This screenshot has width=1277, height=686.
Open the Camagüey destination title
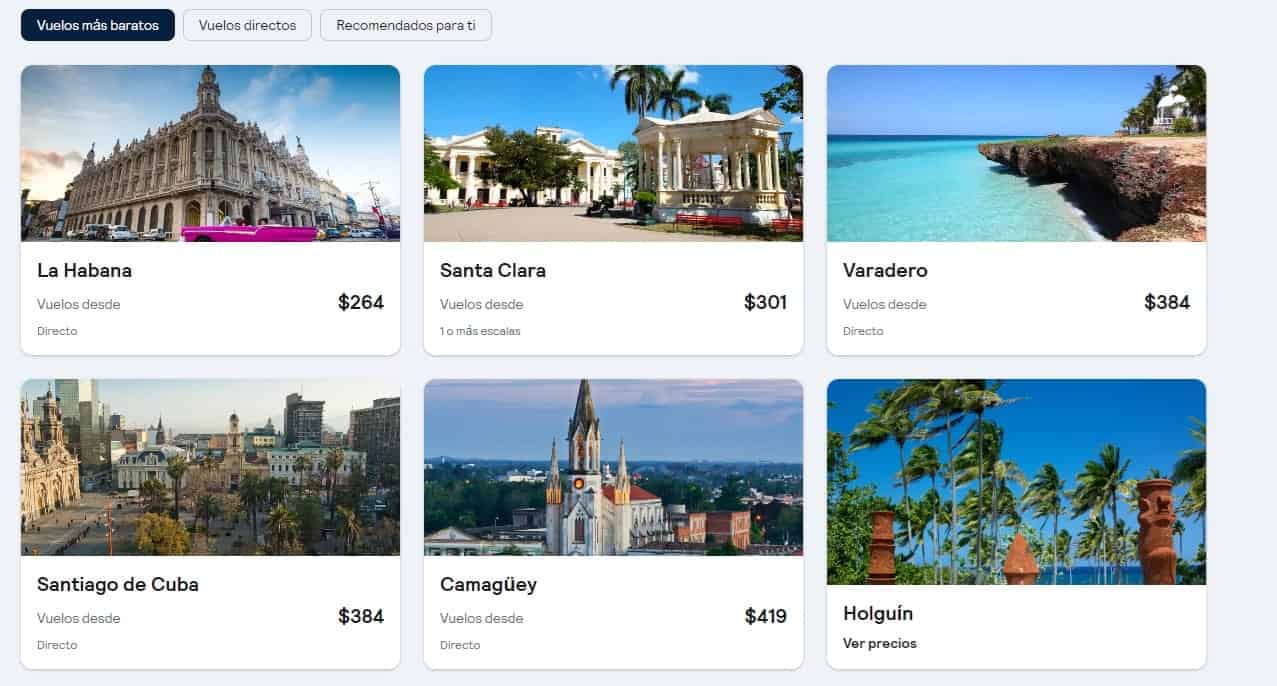488,585
